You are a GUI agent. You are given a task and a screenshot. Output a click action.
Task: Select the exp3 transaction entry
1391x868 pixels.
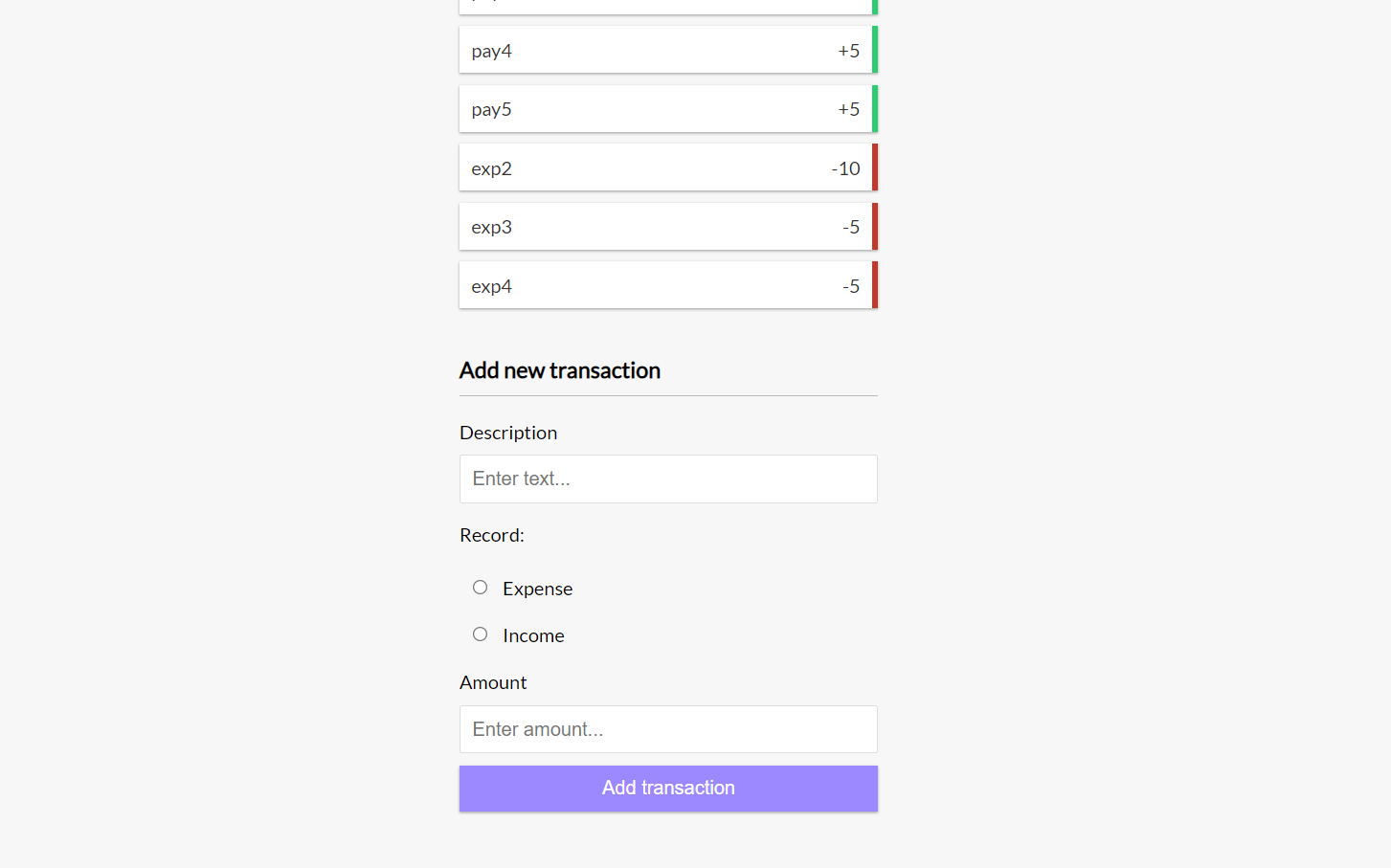[x=661, y=226]
